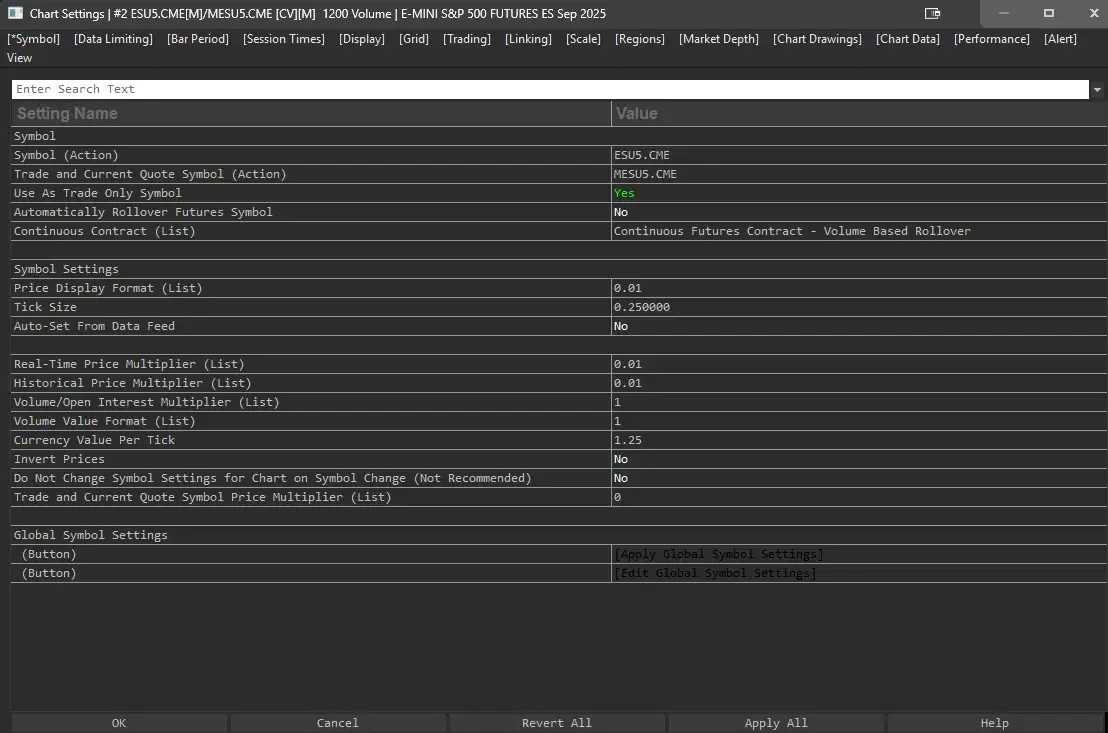Toggle Automatically Rollover Futures Symbol setting
The height and width of the screenshot is (733, 1108).
[621, 212]
